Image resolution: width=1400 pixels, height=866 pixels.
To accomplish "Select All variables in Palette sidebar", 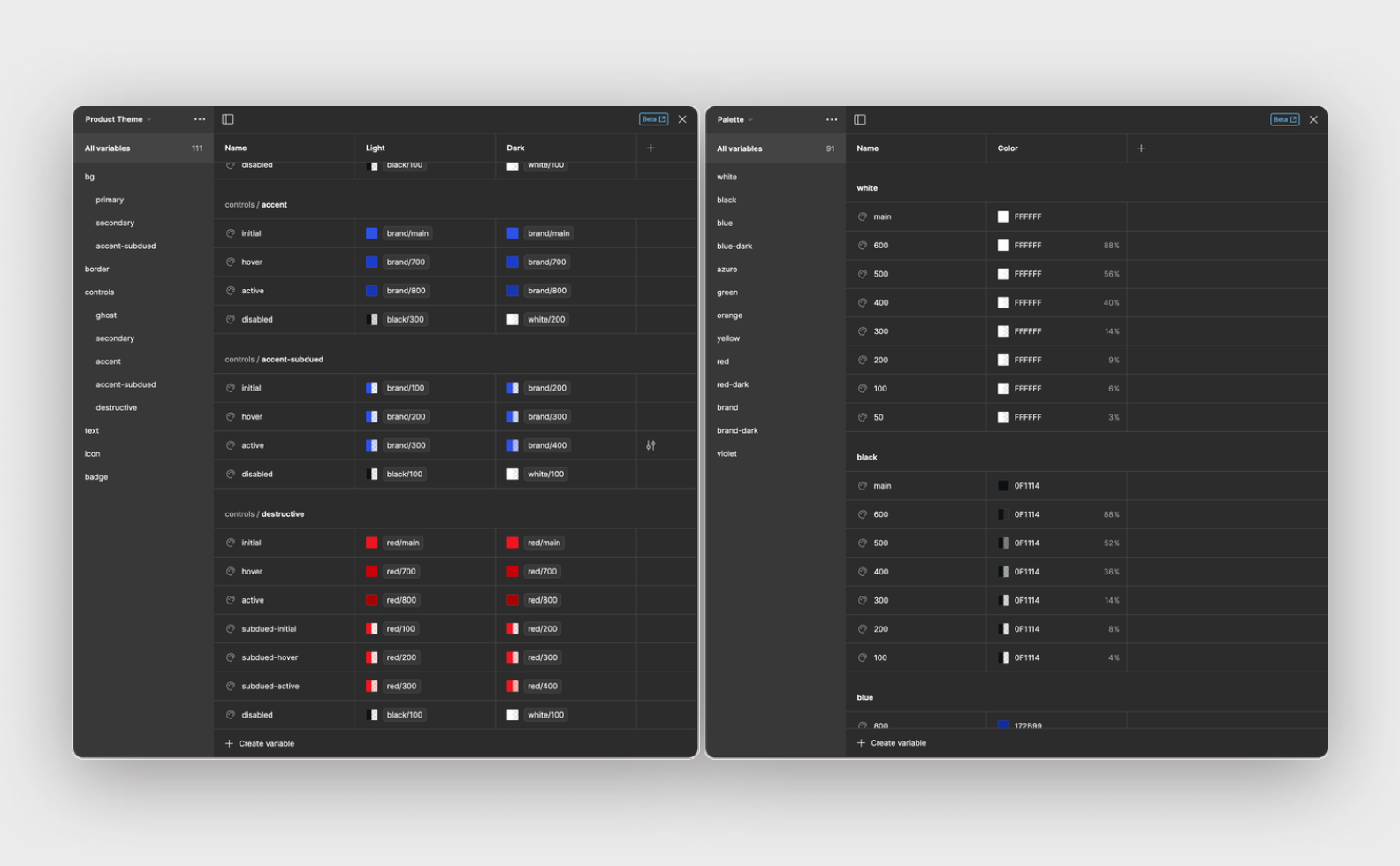I will pos(775,148).
